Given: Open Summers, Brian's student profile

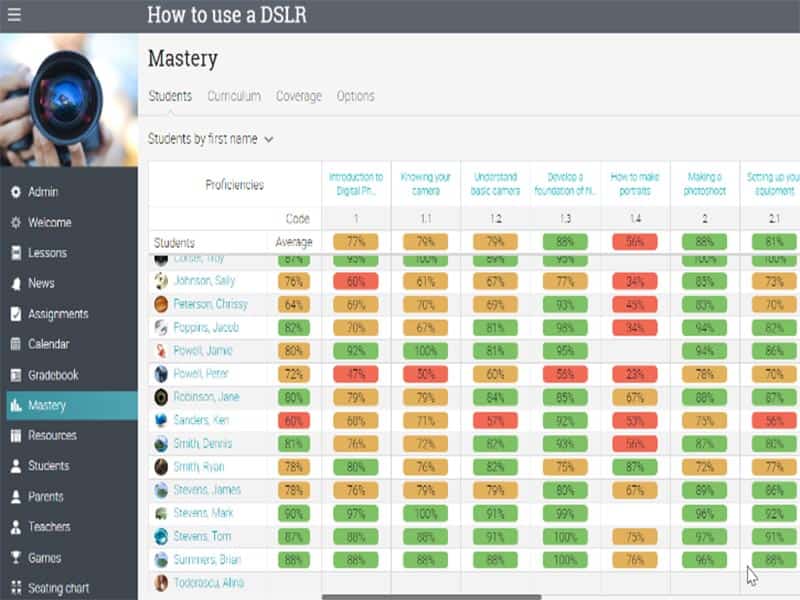Looking at the screenshot, I should pos(207,560).
